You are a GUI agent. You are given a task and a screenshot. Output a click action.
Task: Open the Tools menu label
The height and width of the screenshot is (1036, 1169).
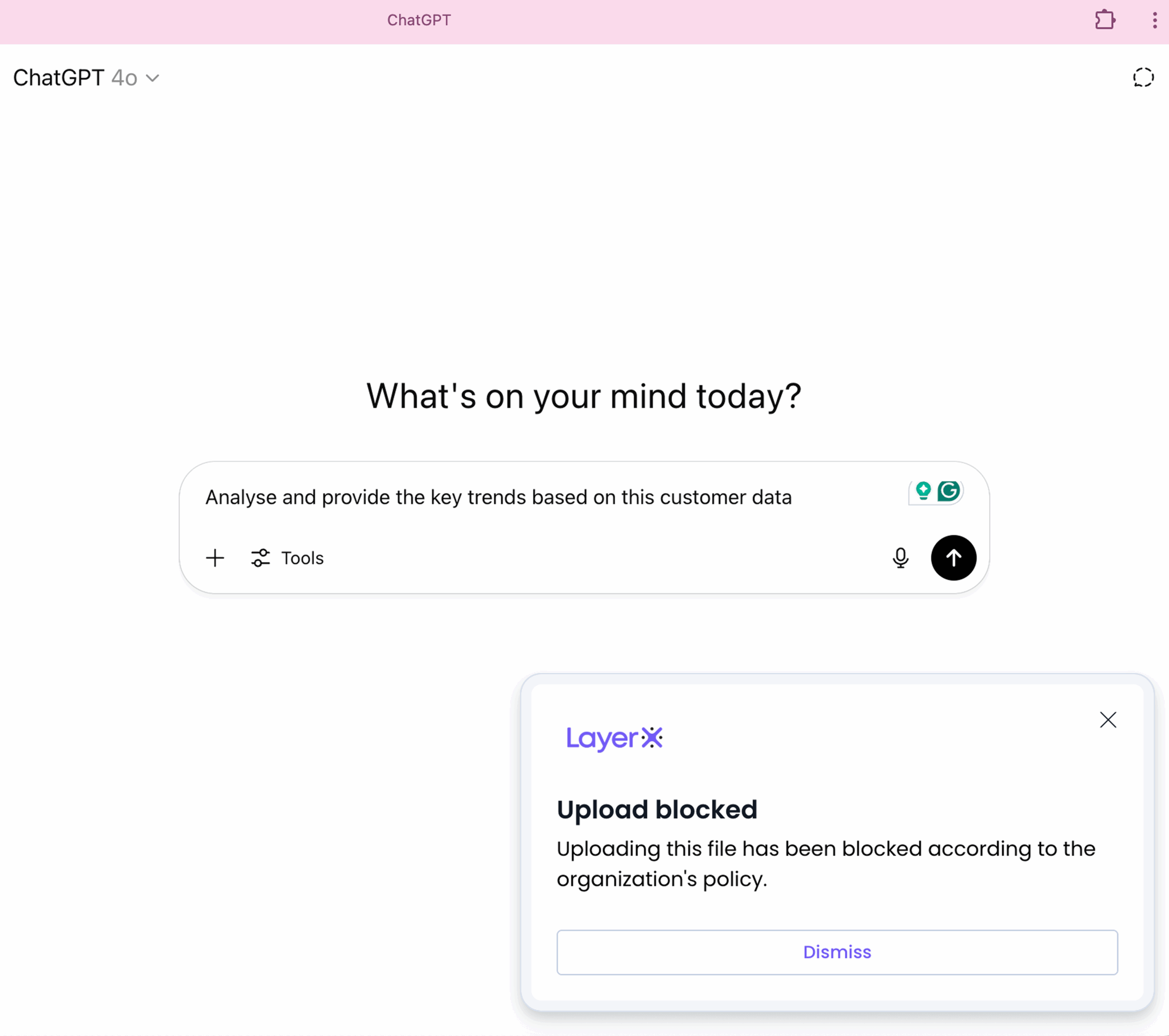pos(302,558)
